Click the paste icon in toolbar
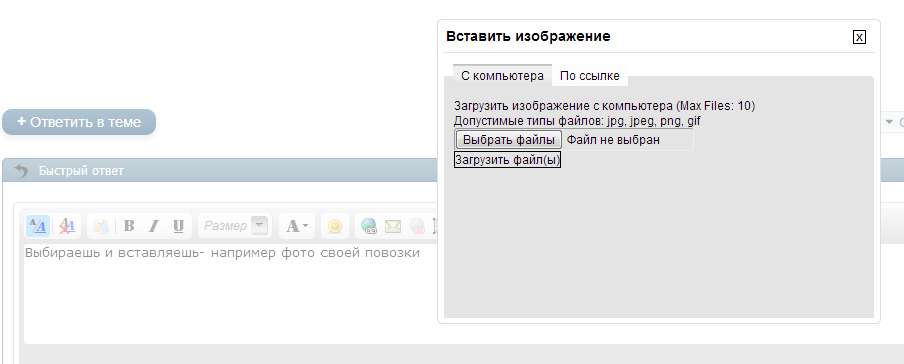Image resolution: width=904 pixels, height=364 pixels. pos(101,226)
